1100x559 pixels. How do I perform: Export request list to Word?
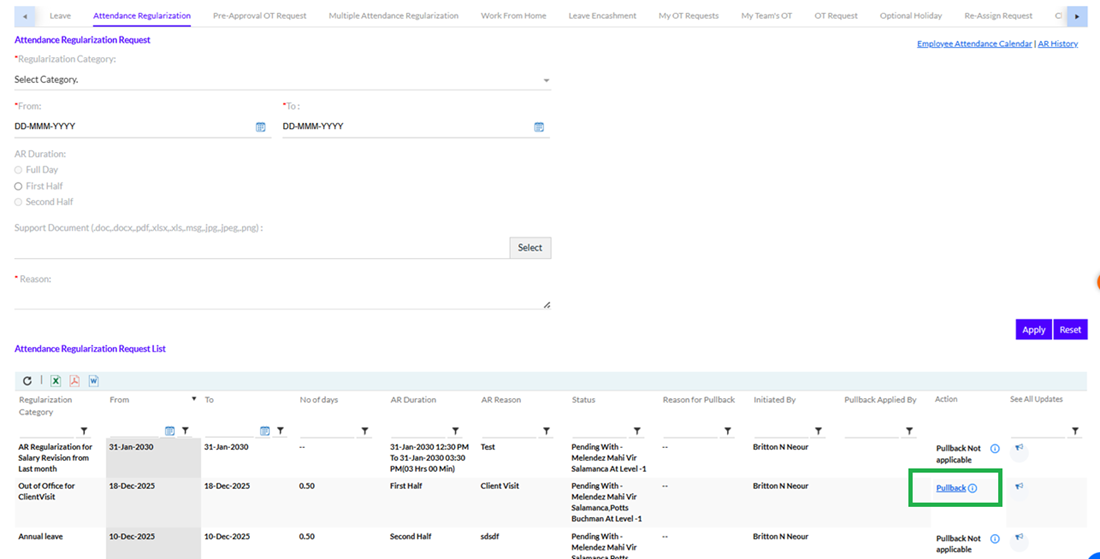coord(93,381)
